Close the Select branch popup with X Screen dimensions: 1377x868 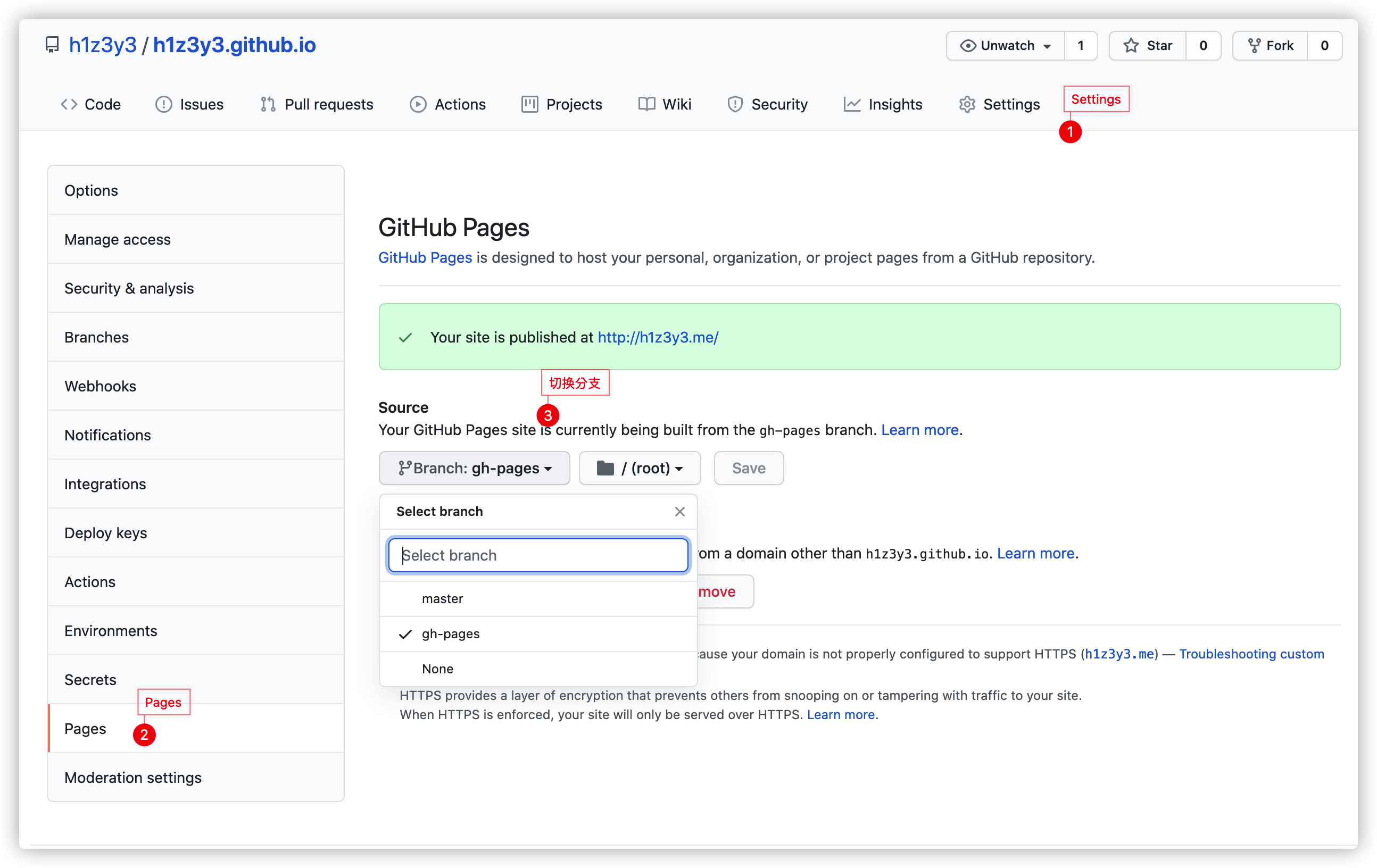(679, 512)
